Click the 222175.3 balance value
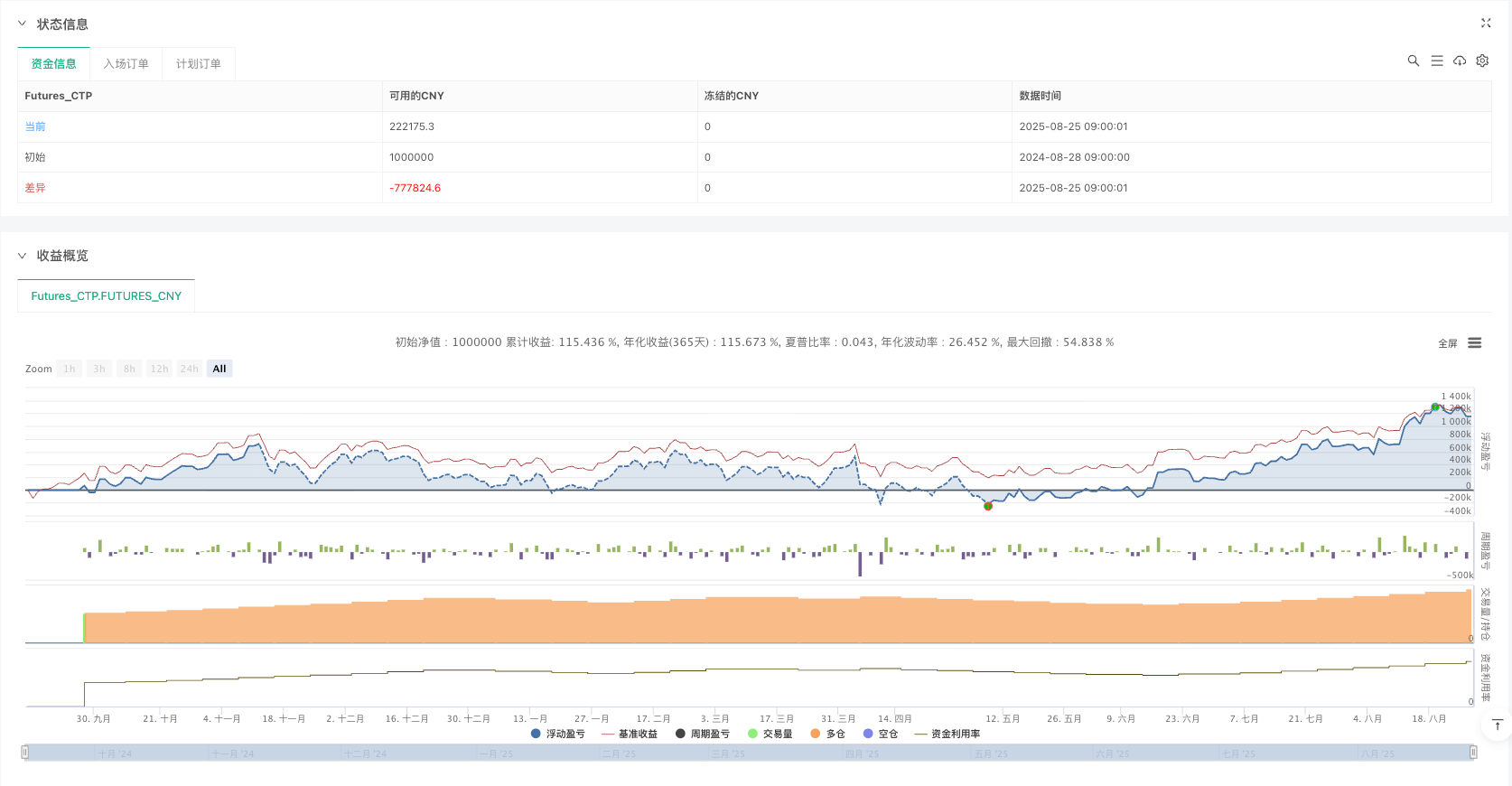Image resolution: width=1512 pixels, height=786 pixels. [412, 126]
